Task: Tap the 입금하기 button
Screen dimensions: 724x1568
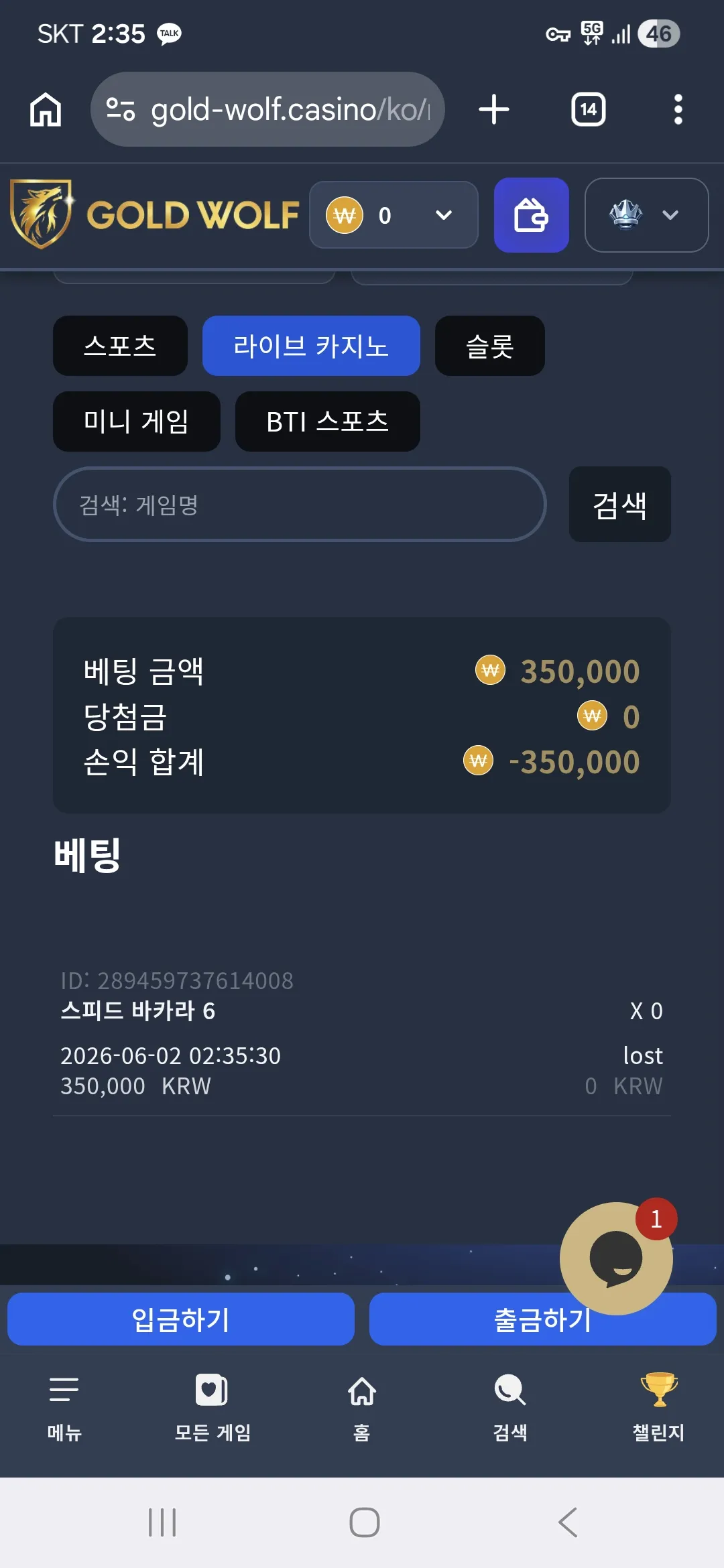Action: tap(181, 1319)
